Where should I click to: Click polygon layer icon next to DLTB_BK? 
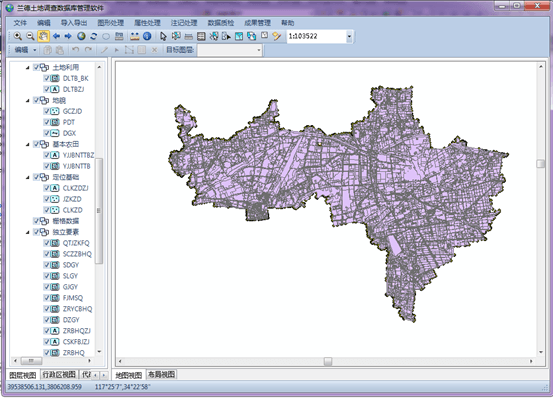pos(55,78)
